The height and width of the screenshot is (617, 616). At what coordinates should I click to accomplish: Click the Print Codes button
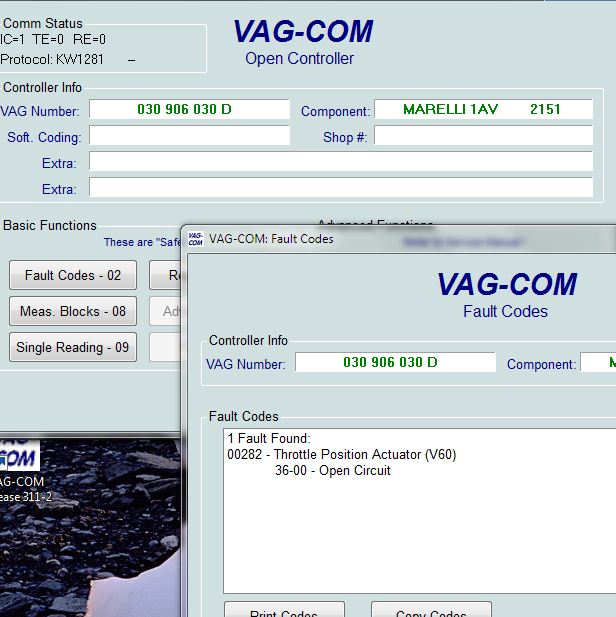pos(284,609)
